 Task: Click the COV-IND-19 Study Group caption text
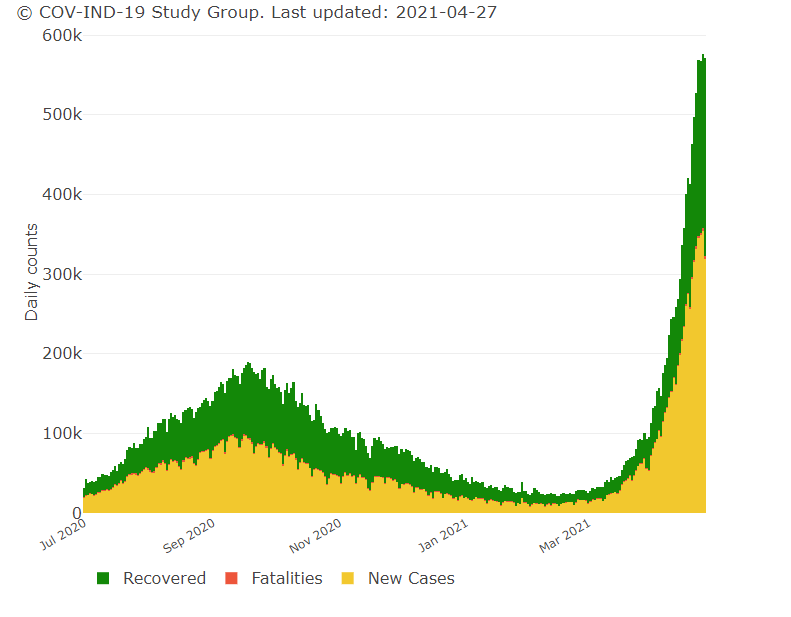coord(140,12)
